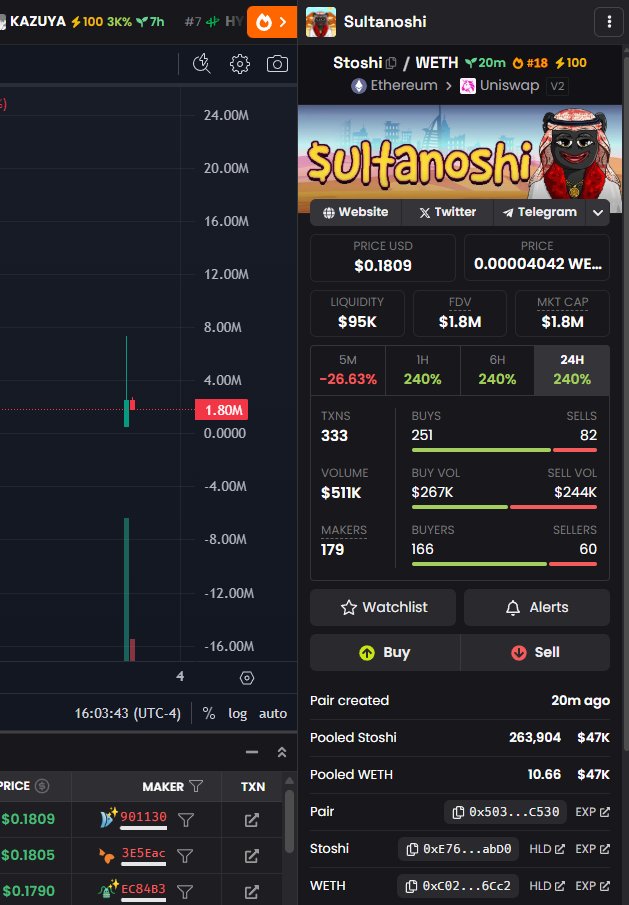Click the KAZUYA trending ticker item
629x905 pixels.
[x=82, y=22]
